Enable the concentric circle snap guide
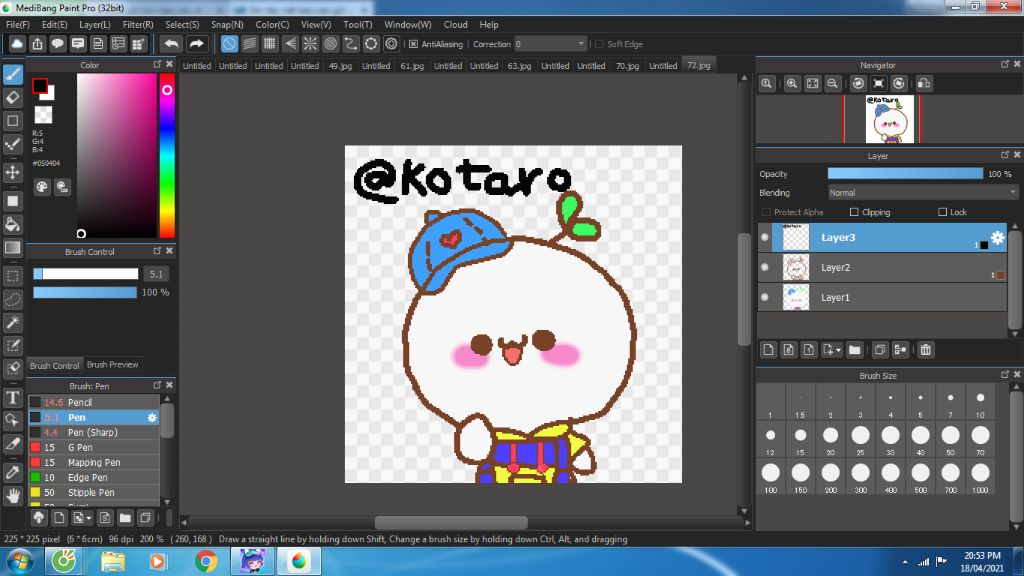This screenshot has height=576, width=1024. (x=330, y=44)
